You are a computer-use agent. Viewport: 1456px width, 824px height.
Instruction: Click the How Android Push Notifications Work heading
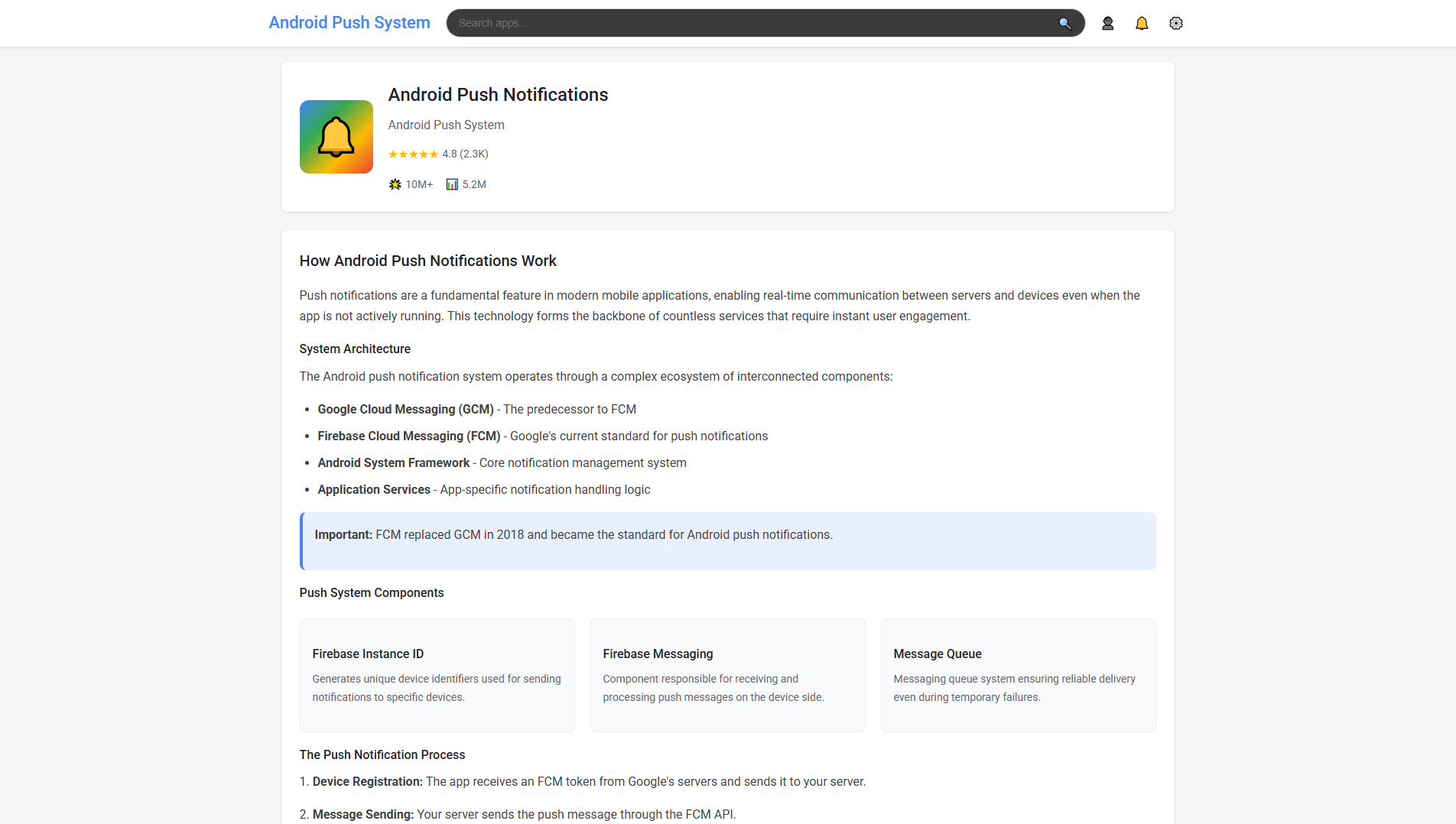pyautogui.click(x=428, y=261)
